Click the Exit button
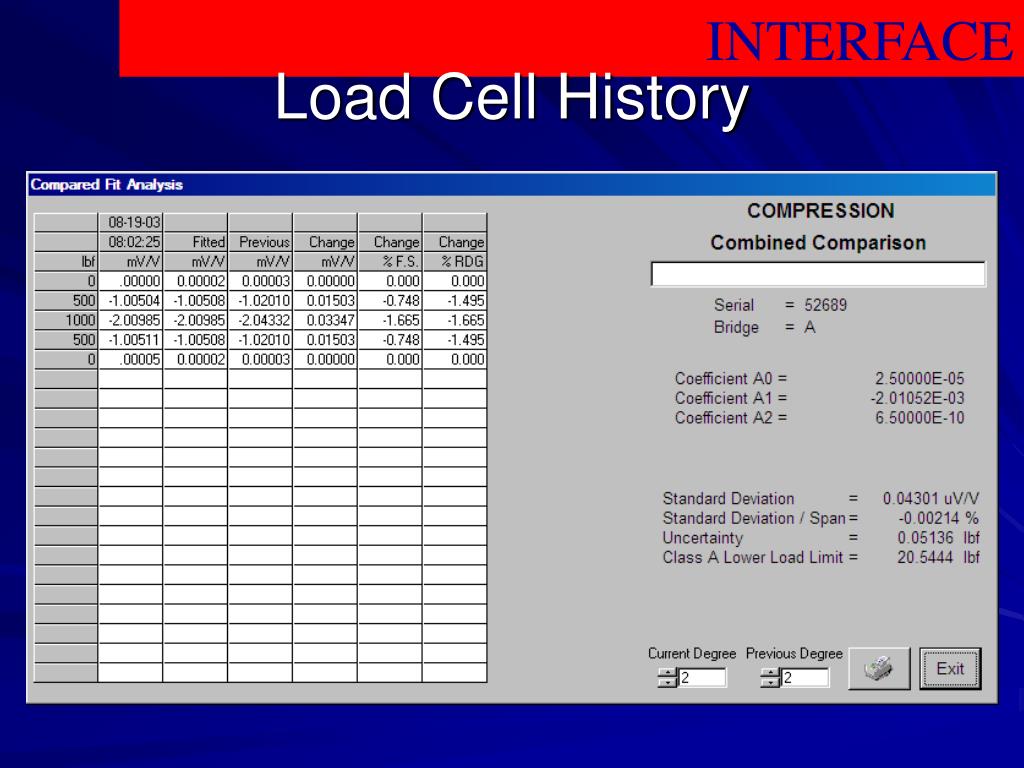This screenshot has height=768, width=1024. 950,668
